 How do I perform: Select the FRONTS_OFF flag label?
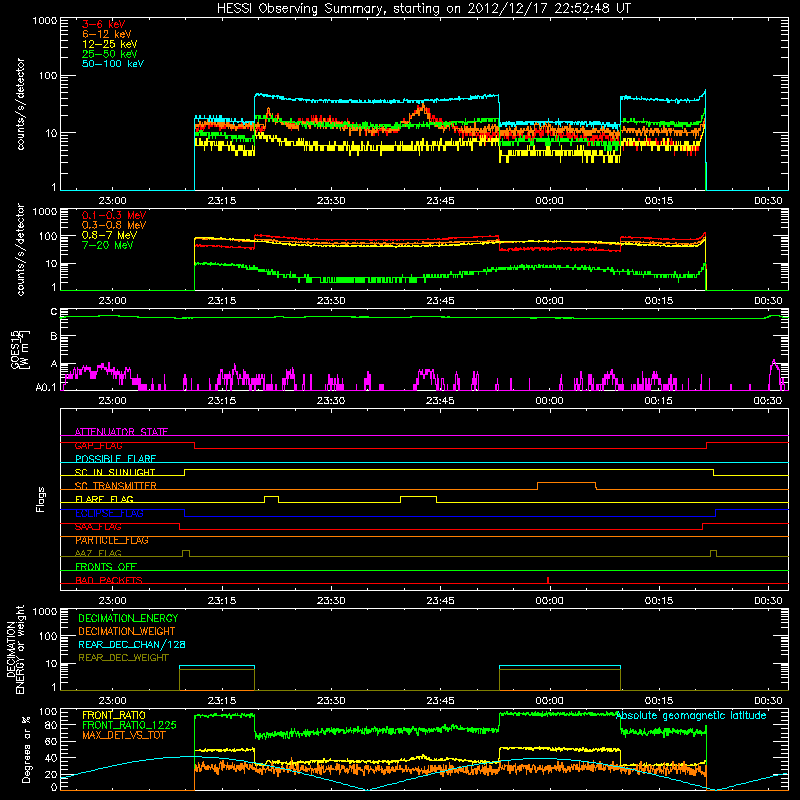pos(106,567)
